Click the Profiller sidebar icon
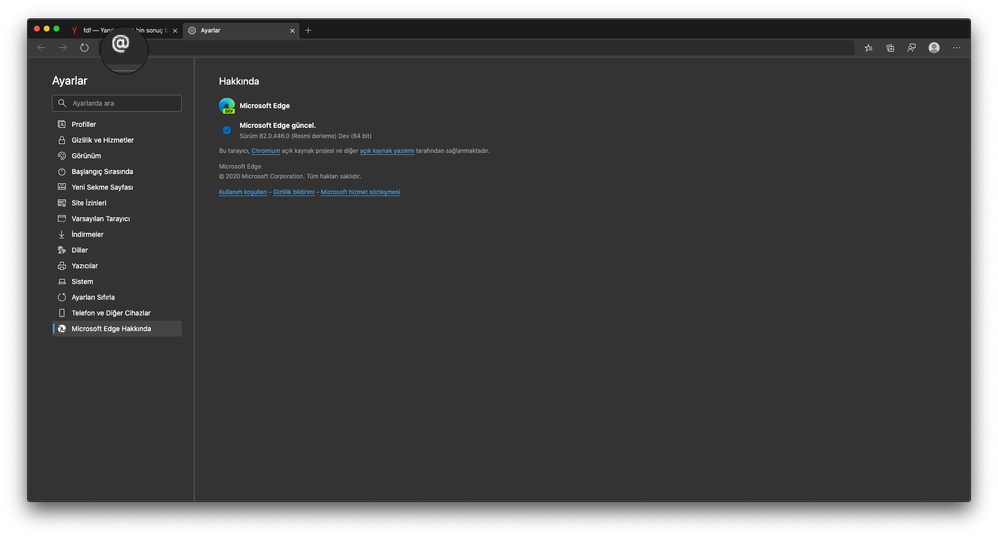Image resolution: width=998 pixels, height=538 pixels. (x=62, y=124)
